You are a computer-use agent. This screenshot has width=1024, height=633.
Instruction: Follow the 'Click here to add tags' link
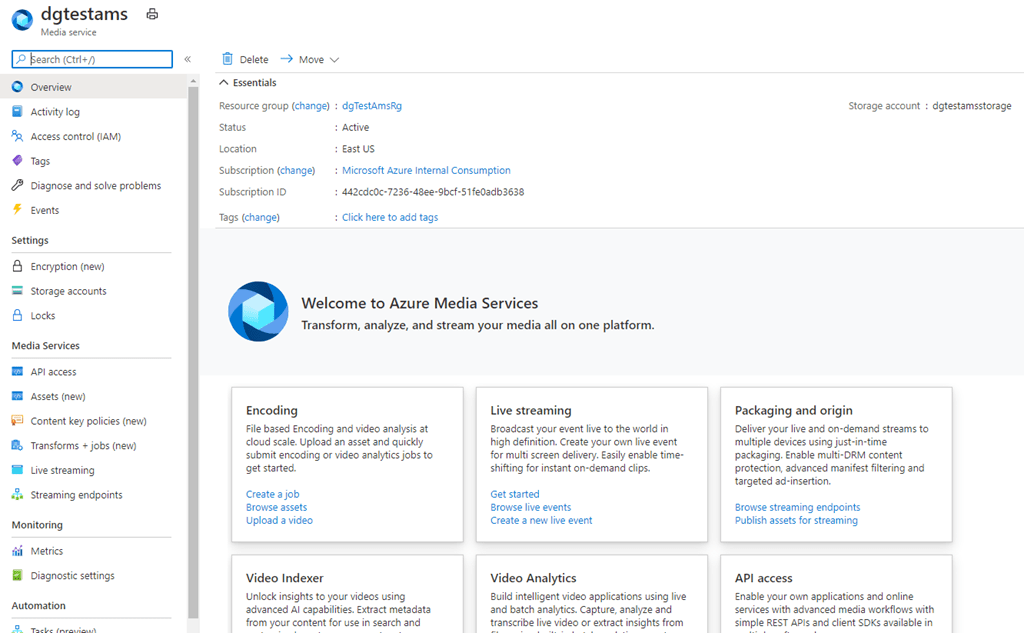pyautogui.click(x=390, y=217)
